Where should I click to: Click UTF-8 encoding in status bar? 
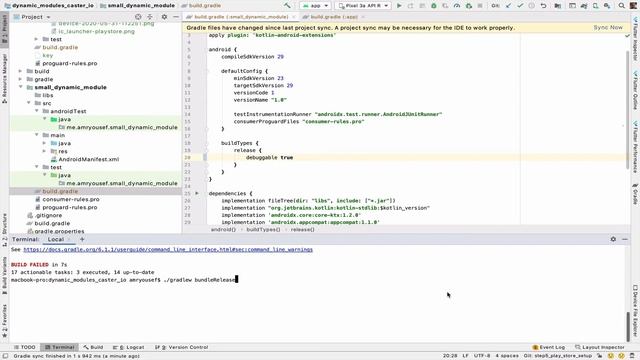tap(482, 356)
